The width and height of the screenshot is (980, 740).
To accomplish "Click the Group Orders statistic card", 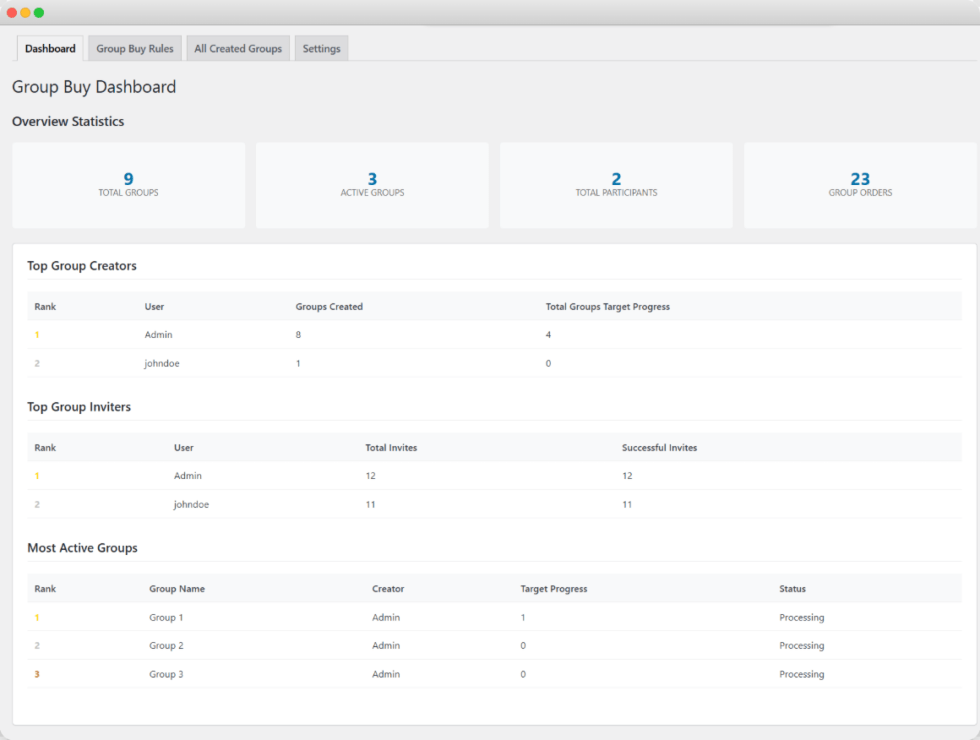I will click(x=860, y=185).
